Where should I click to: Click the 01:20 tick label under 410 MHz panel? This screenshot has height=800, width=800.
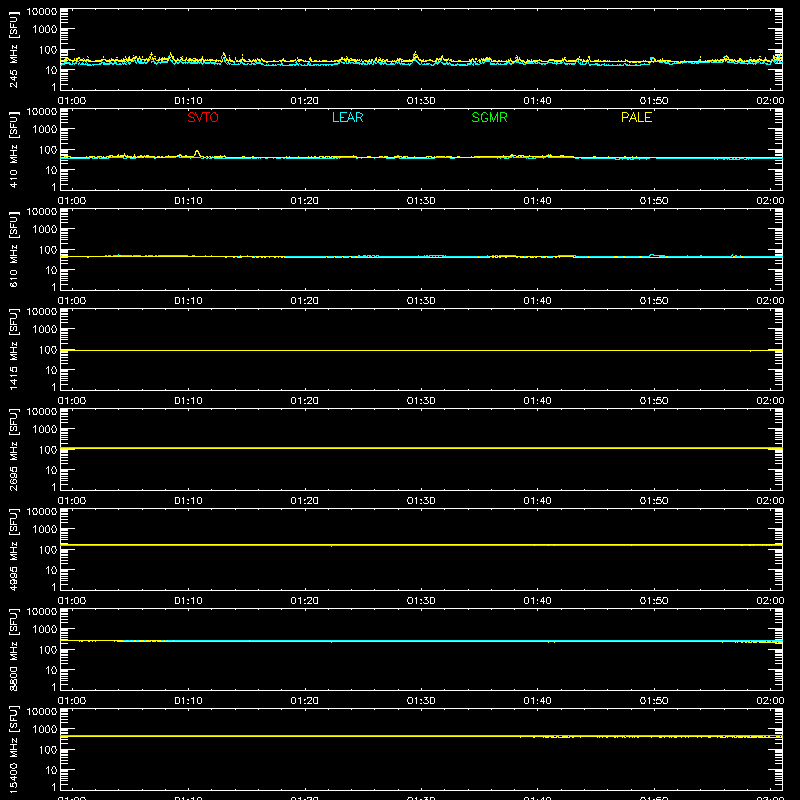pos(305,201)
